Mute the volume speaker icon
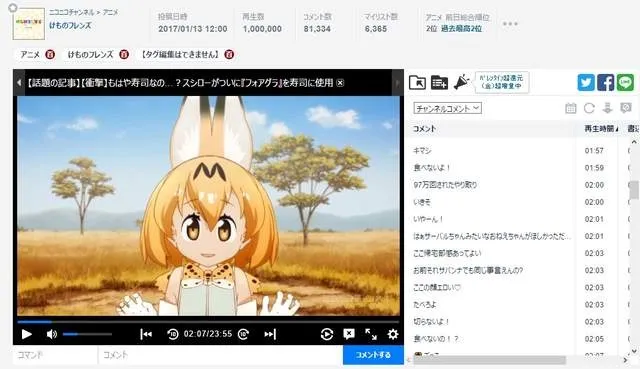Screen dimensions: 640x369 [51, 334]
